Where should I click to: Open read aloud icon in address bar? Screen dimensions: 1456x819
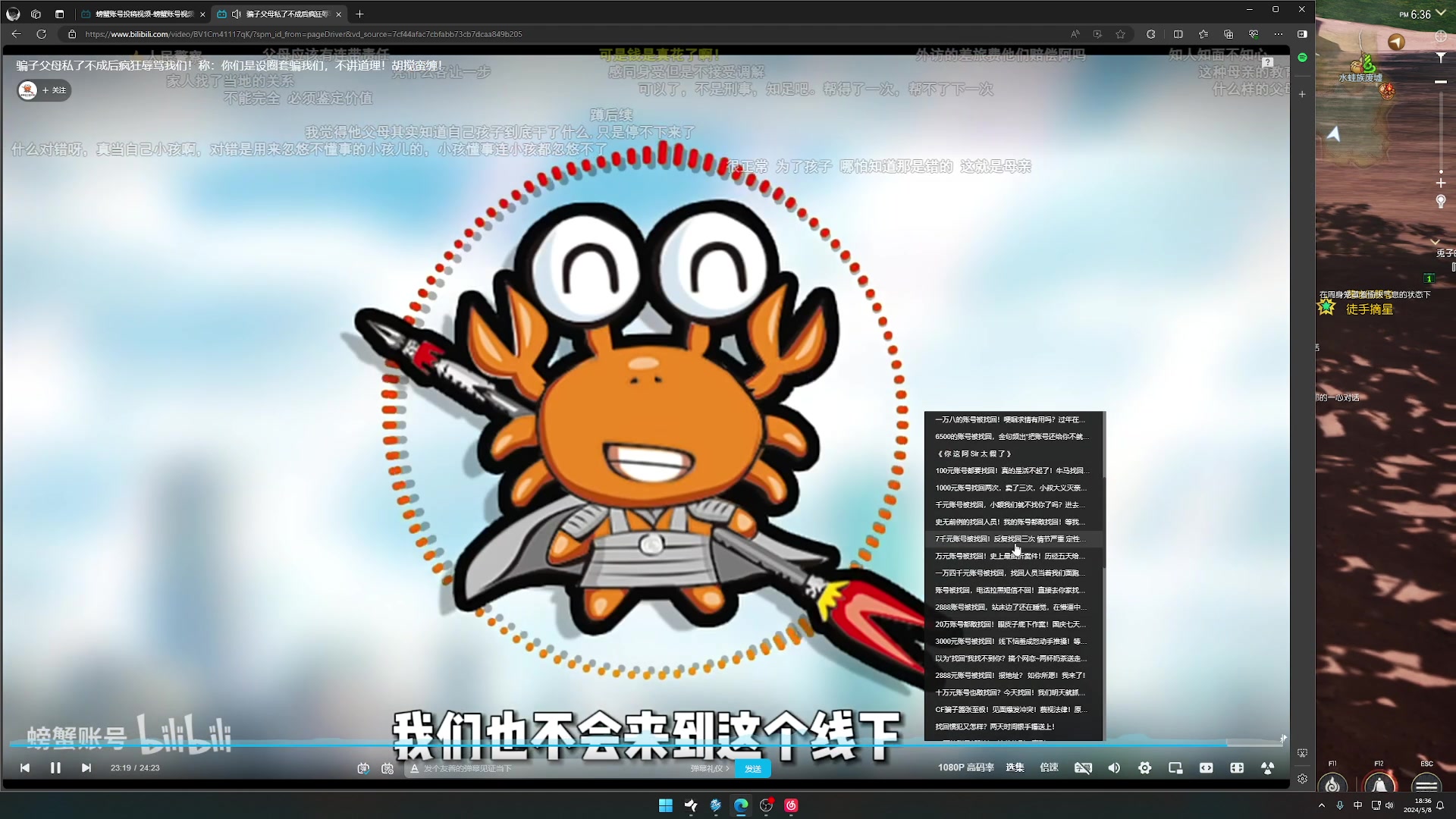pyautogui.click(x=1075, y=34)
